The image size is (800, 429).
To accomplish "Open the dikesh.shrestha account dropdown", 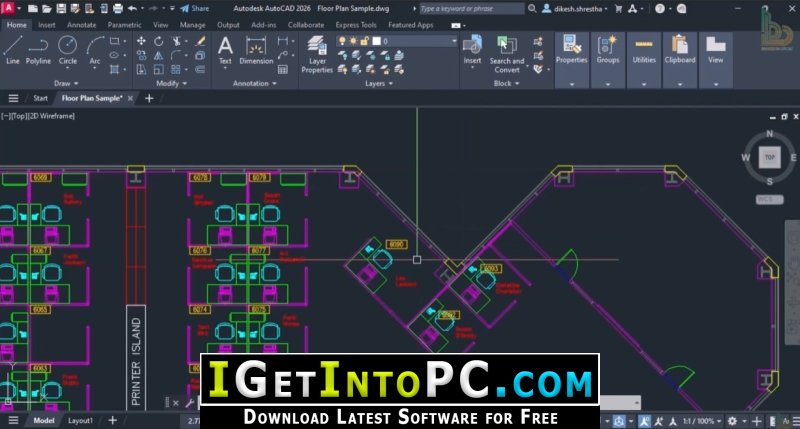I will pyautogui.click(x=574, y=9).
